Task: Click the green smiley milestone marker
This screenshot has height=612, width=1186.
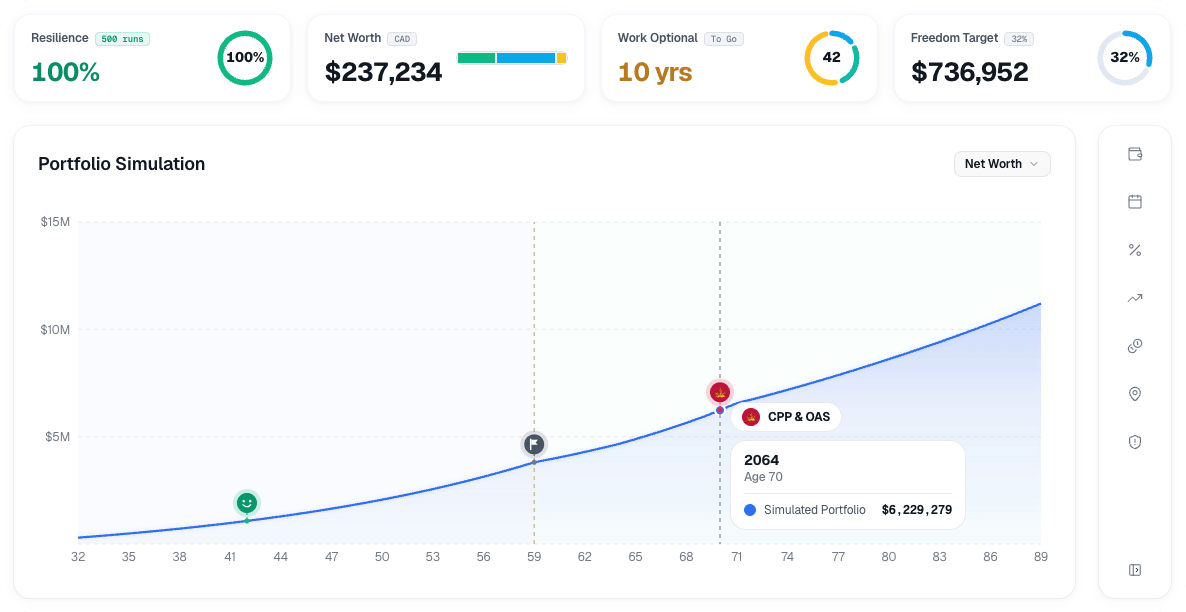Action: click(247, 502)
